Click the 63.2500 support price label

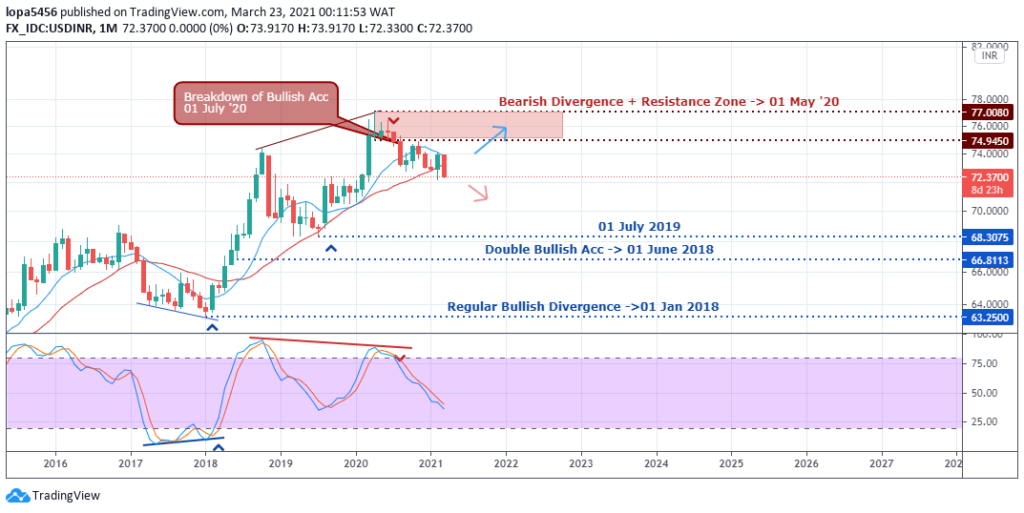989,317
